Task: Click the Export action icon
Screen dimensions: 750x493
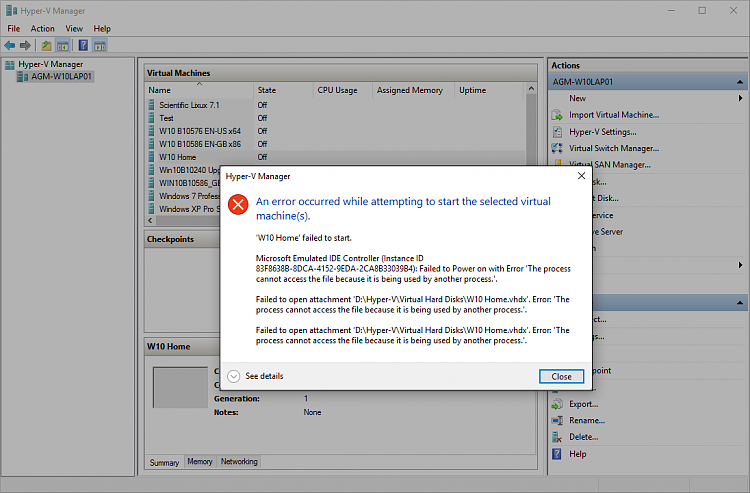Action: pyautogui.click(x=557, y=404)
